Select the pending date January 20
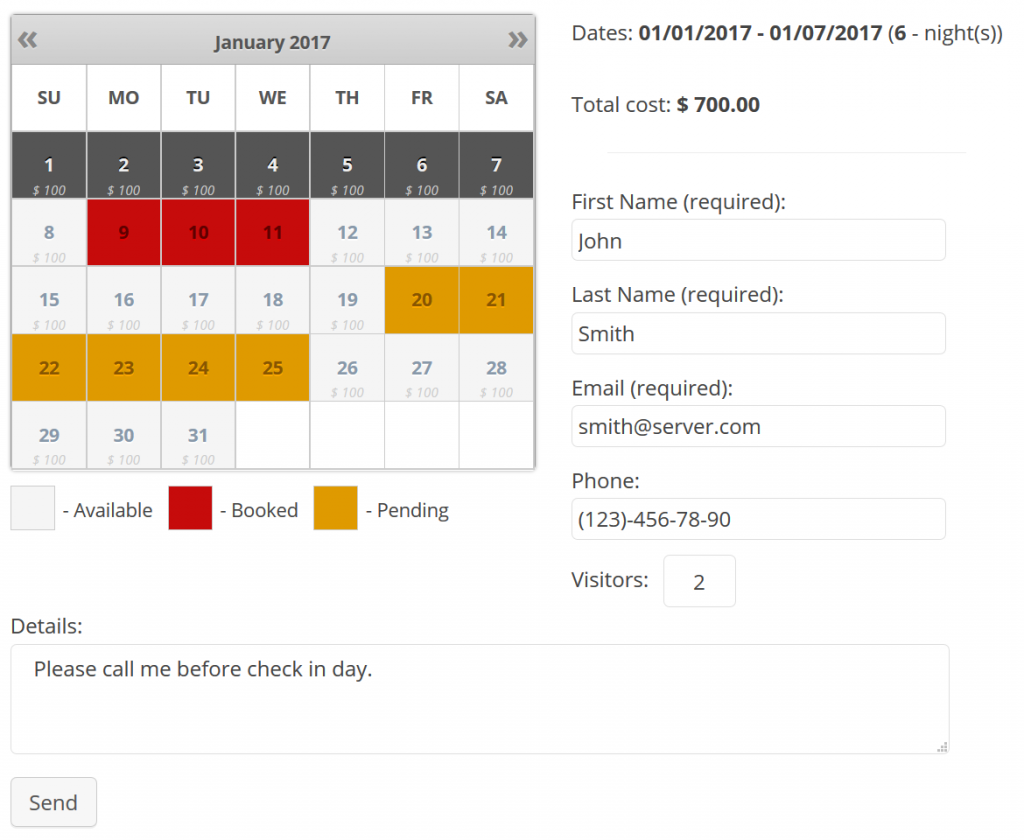The height and width of the screenshot is (840, 1024). 421,300
